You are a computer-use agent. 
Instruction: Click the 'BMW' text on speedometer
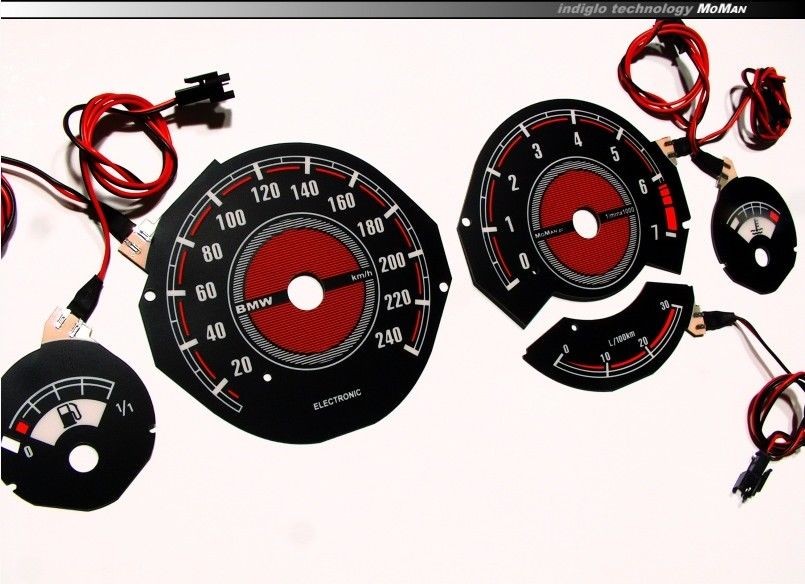[254, 306]
